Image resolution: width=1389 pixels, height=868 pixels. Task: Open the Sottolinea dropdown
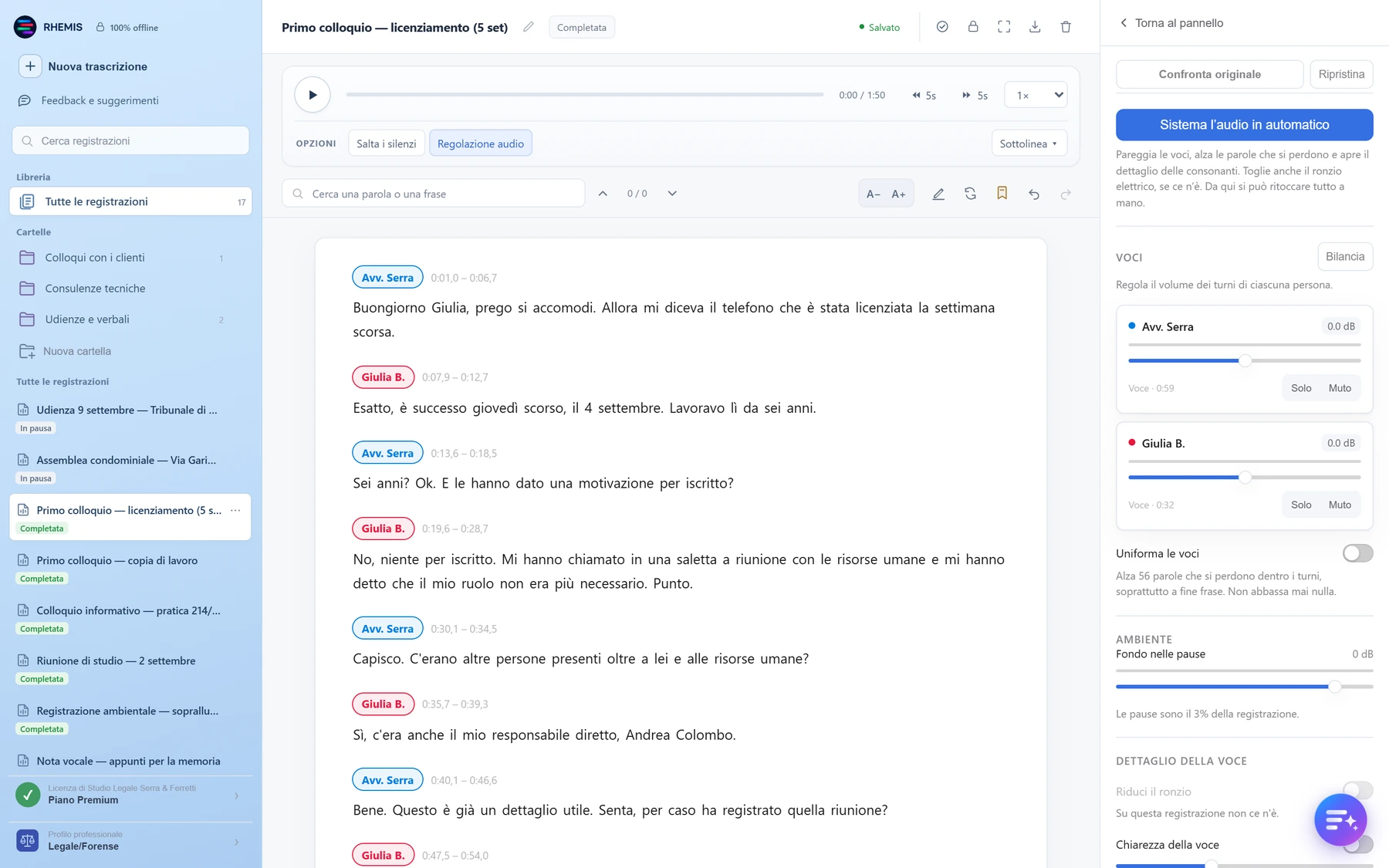[x=1029, y=144]
